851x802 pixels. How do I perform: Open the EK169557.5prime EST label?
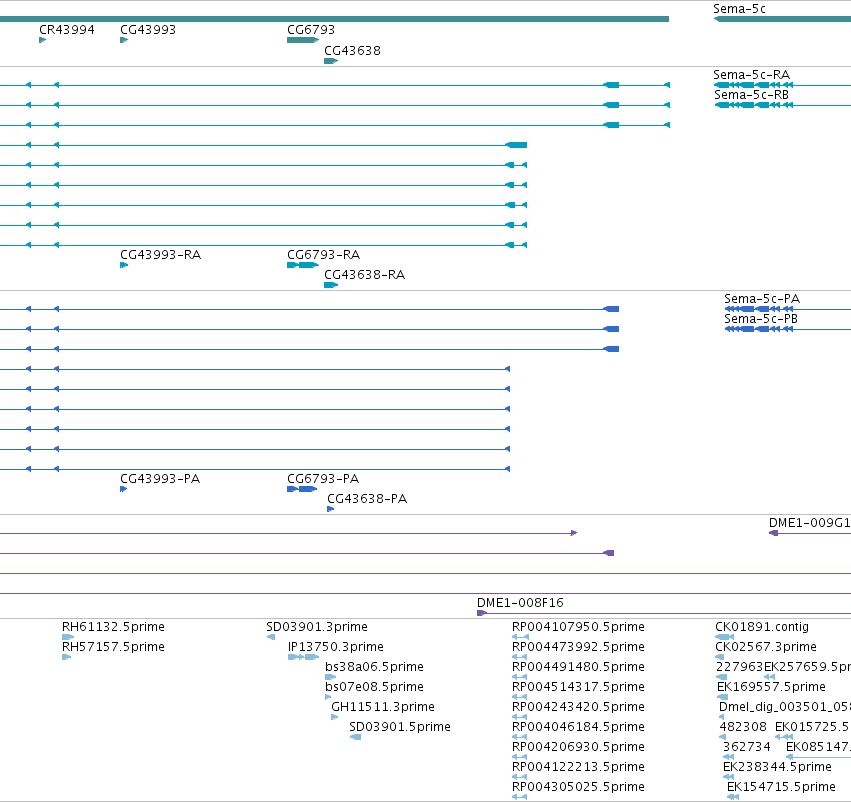click(x=771, y=687)
